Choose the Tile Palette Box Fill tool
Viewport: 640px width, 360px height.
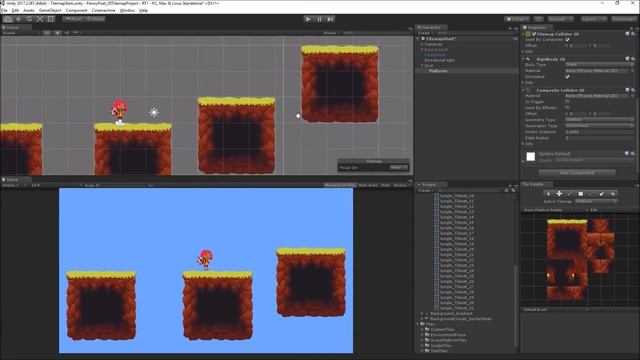(x=580, y=194)
